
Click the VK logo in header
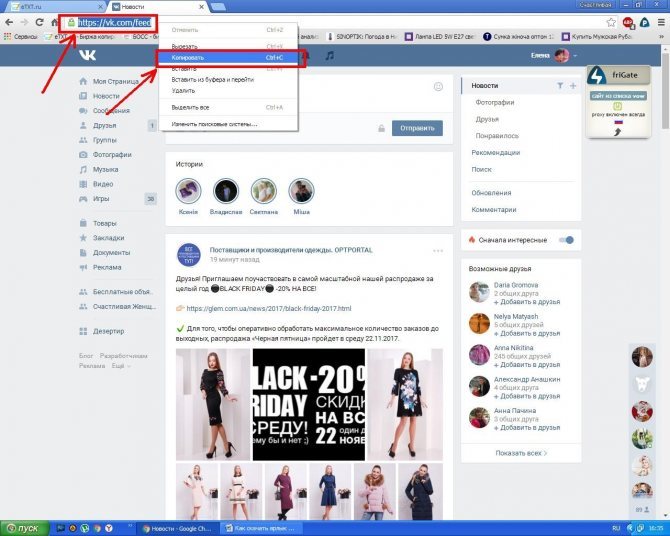(87, 56)
